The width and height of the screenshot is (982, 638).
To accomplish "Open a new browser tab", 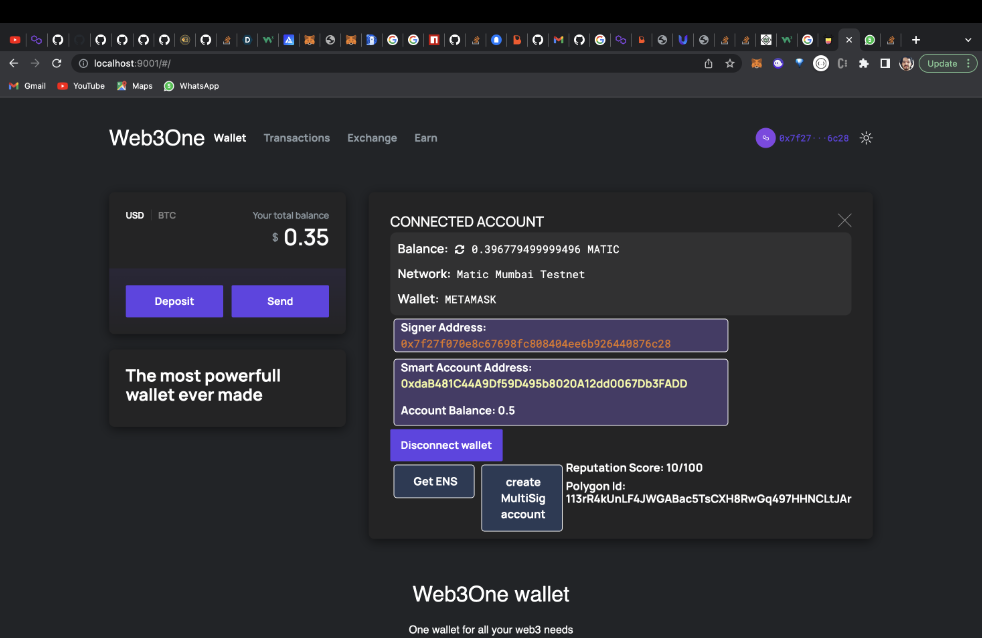I will coord(916,40).
